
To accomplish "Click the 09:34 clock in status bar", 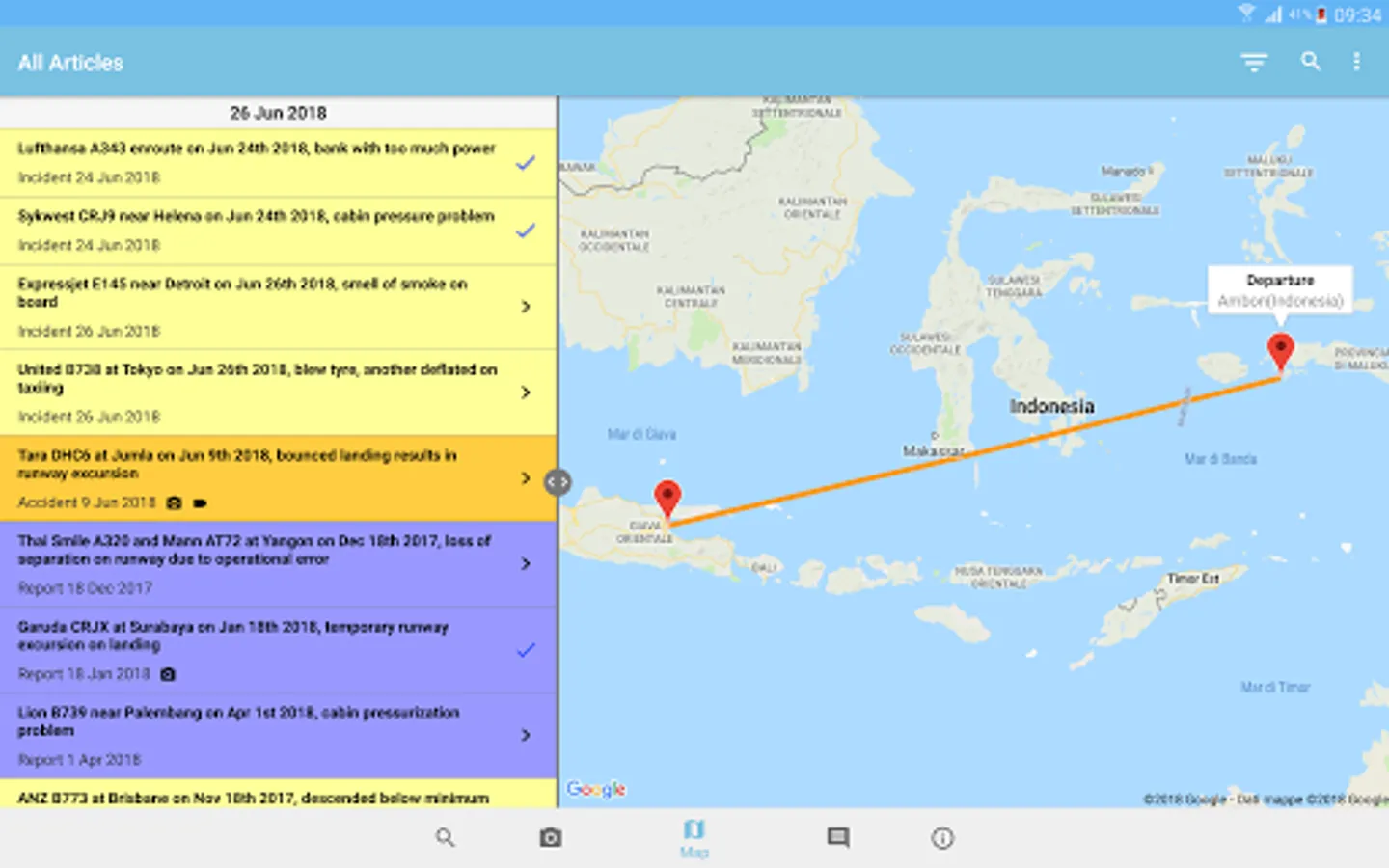I will pos(1358,15).
